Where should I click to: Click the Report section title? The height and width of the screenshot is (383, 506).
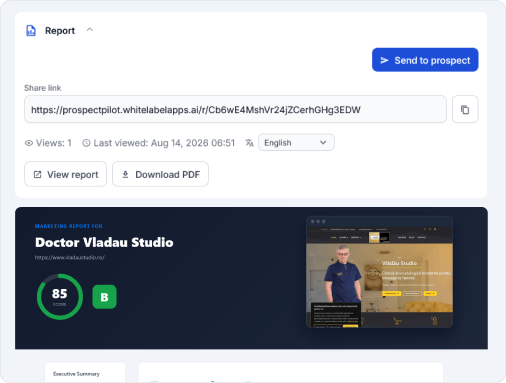60,31
